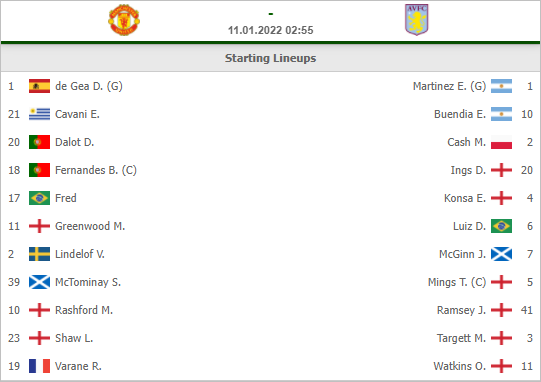Click the Aston Villa club crest
The width and height of the screenshot is (541, 382).
[x=416, y=20]
